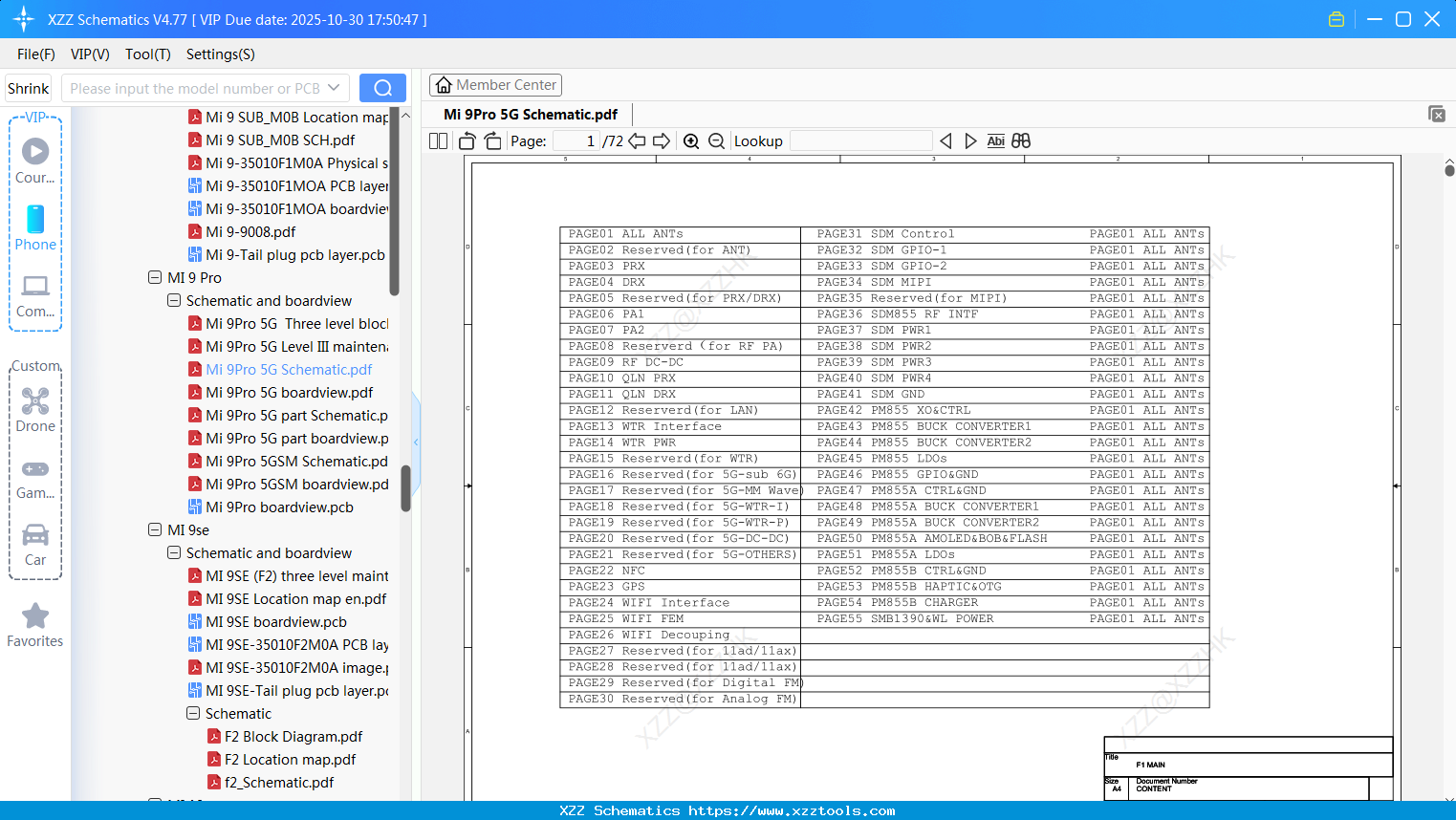This screenshot has width=1456, height=820.
Task: Open Mi 9Pro 5G part Schematic file
Action: [x=297, y=416]
